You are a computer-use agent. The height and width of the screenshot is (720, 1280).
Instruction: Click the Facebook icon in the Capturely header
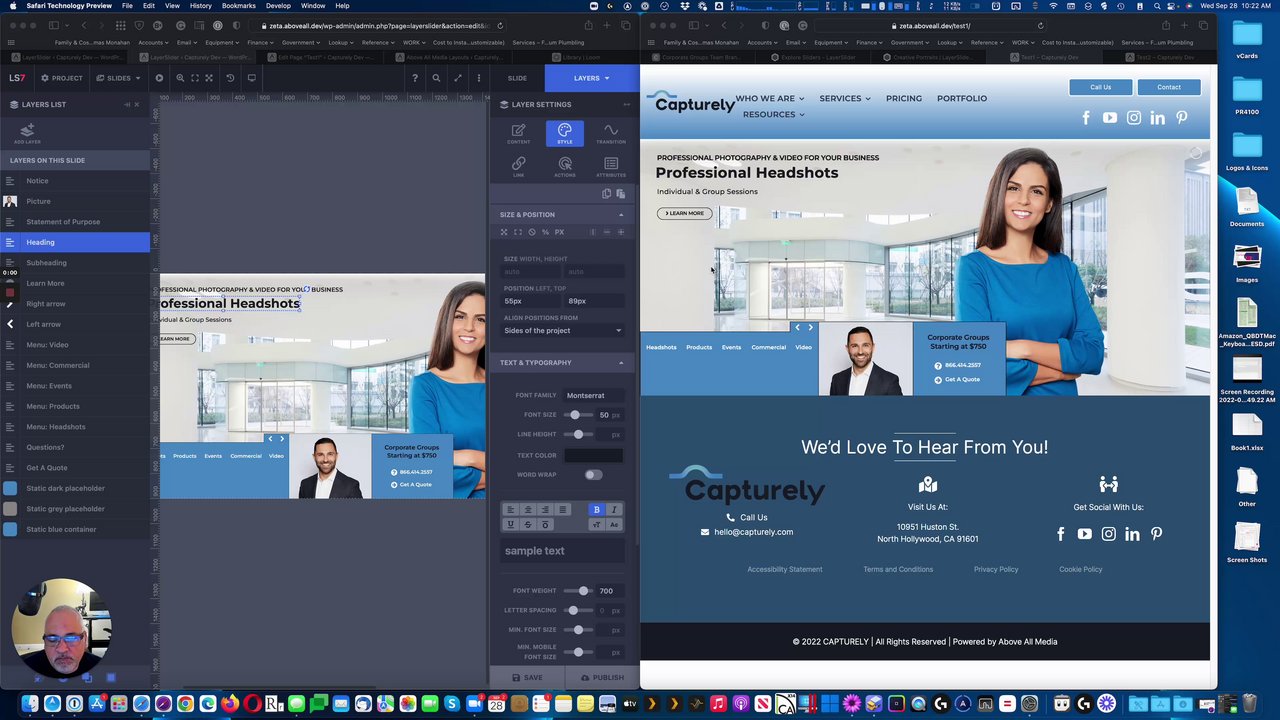click(x=1086, y=118)
